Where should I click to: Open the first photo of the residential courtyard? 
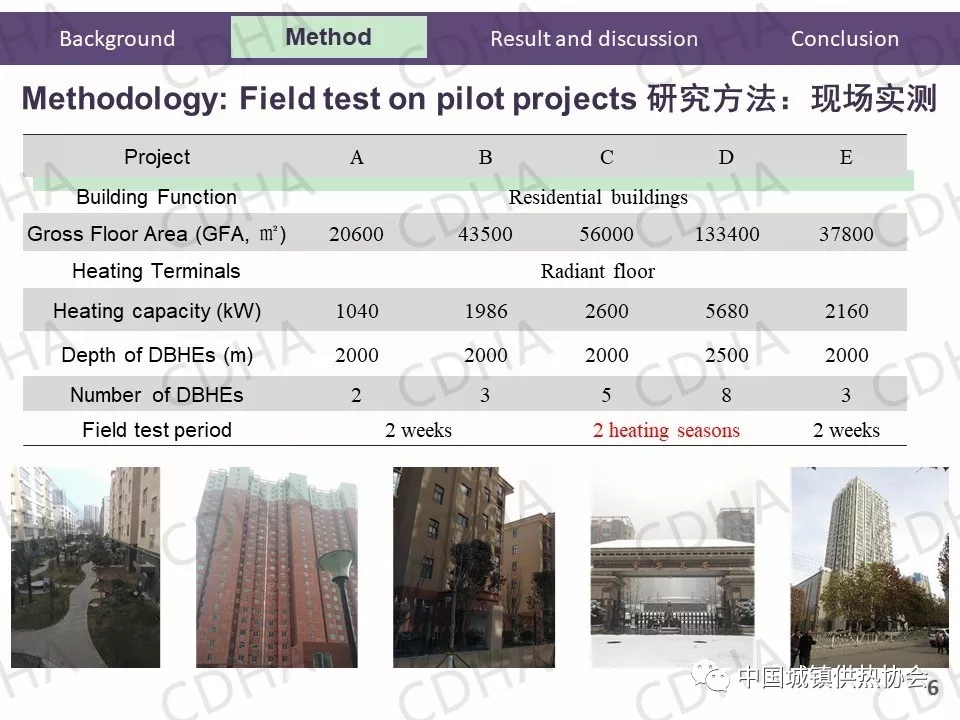pyautogui.click(x=85, y=567)
